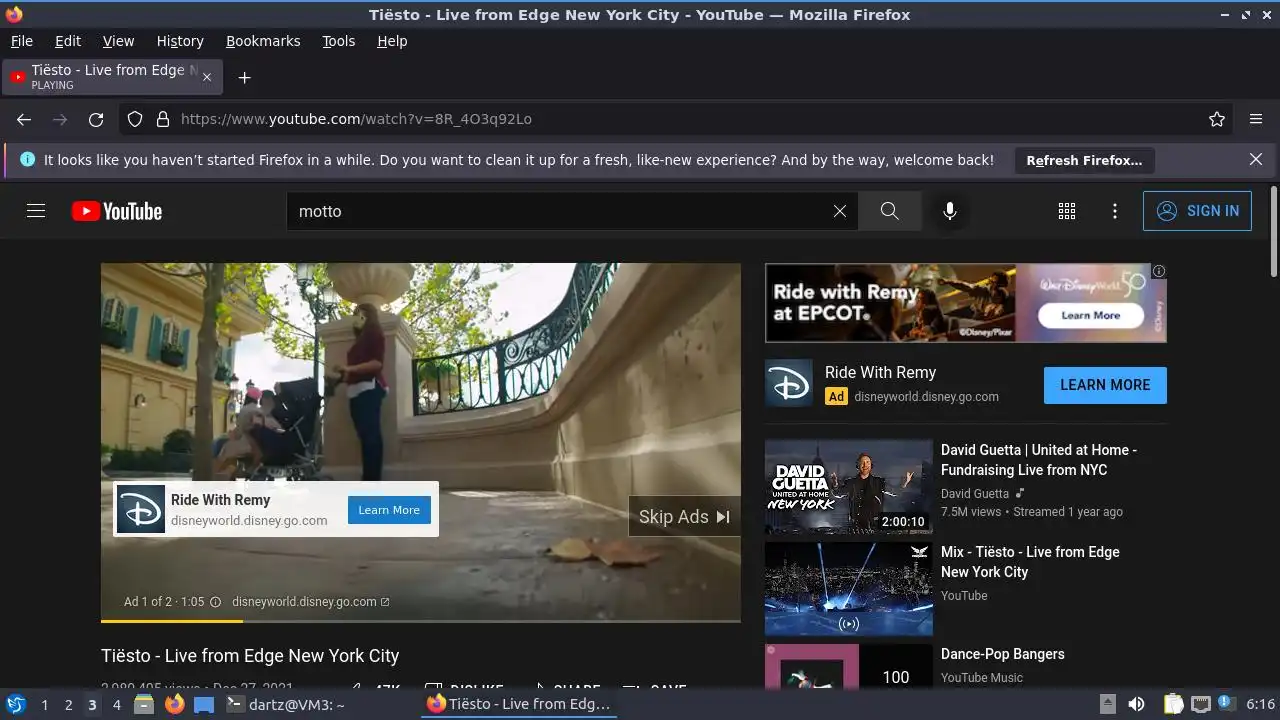This screenshot has width=1280, height=720.
Task: Launch Firefox from the taskbar quick launcher
Action: 174,704
